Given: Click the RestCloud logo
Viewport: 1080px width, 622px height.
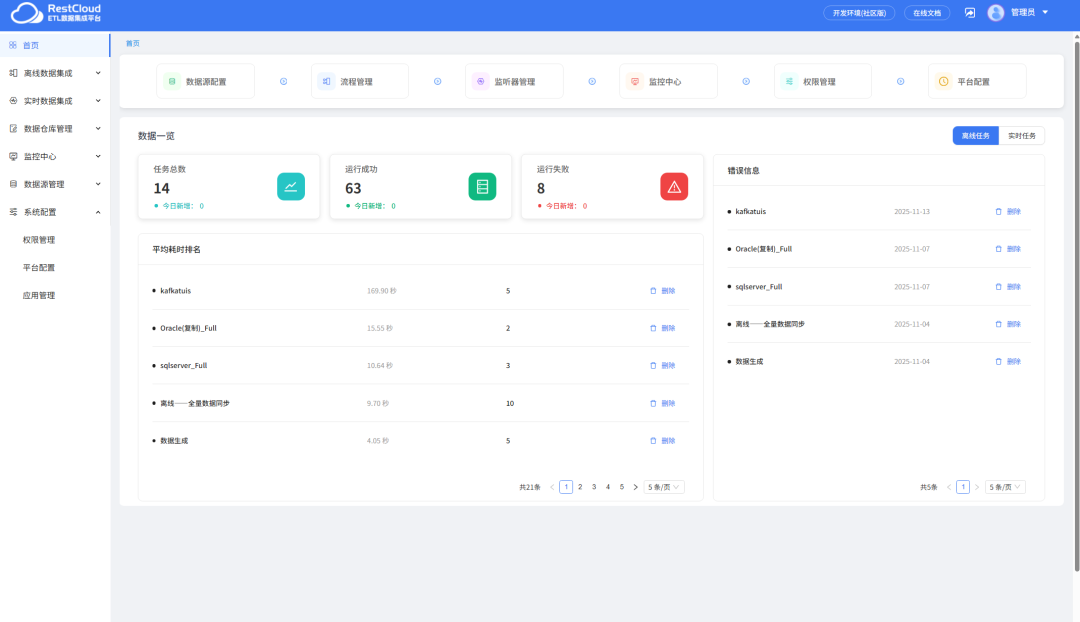Looking at the screenshot, I should tap(56, 12).
